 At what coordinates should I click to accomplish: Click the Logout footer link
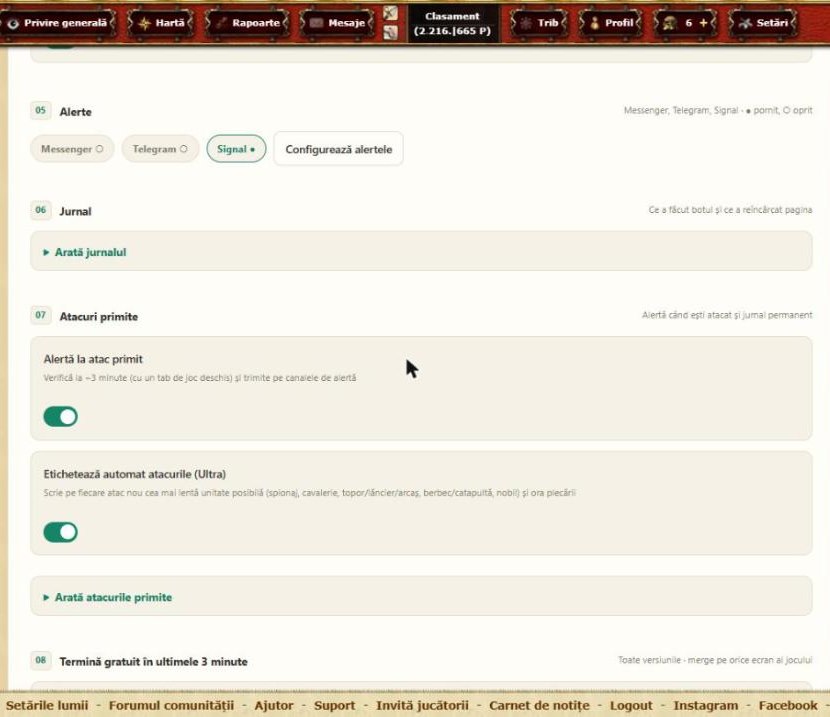pos(631,705)
